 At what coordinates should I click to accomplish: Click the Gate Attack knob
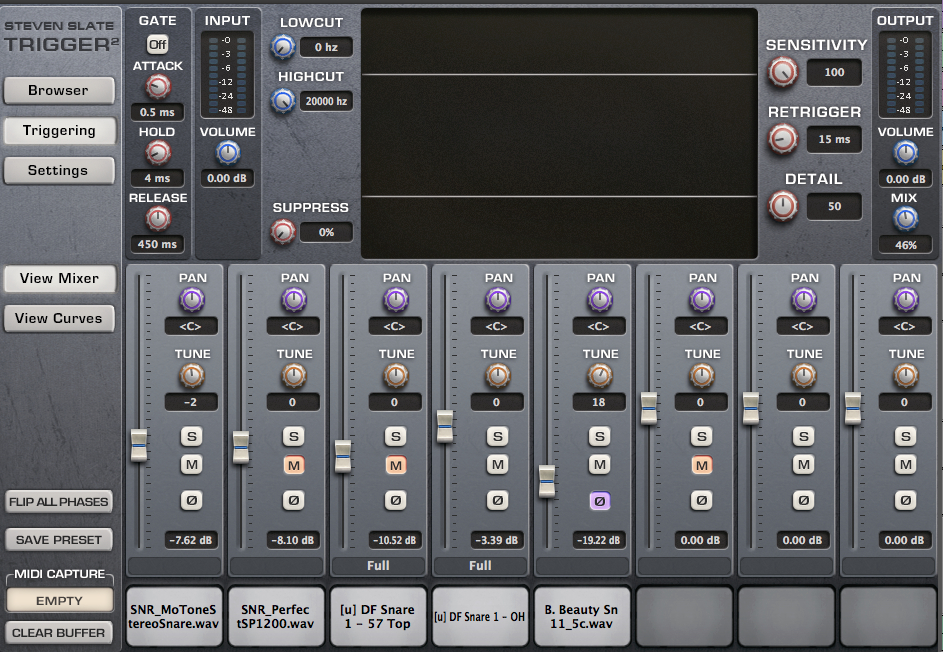[x=157, y=88]
